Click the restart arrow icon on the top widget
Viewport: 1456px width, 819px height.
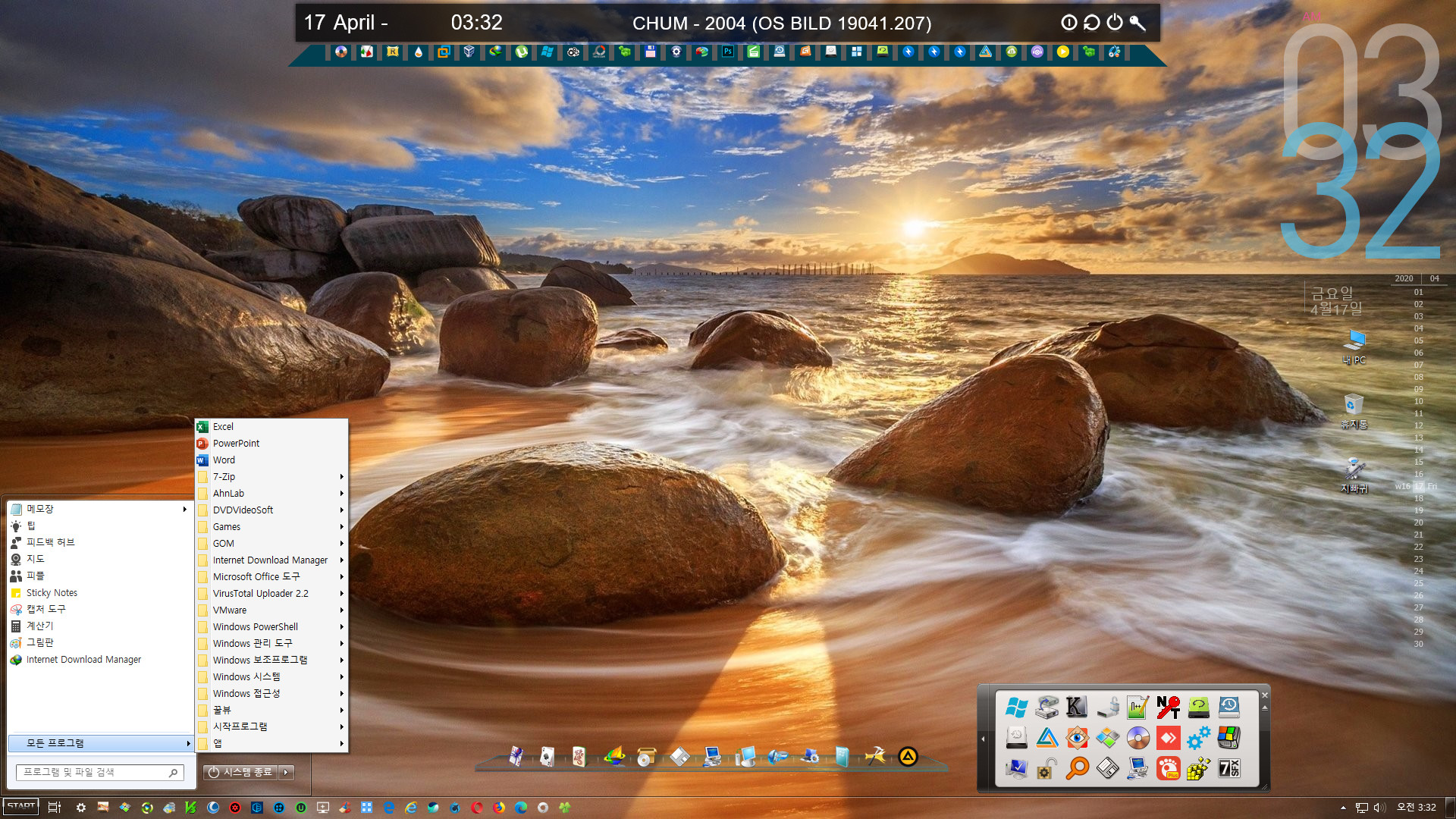(x=1091, y=23)
